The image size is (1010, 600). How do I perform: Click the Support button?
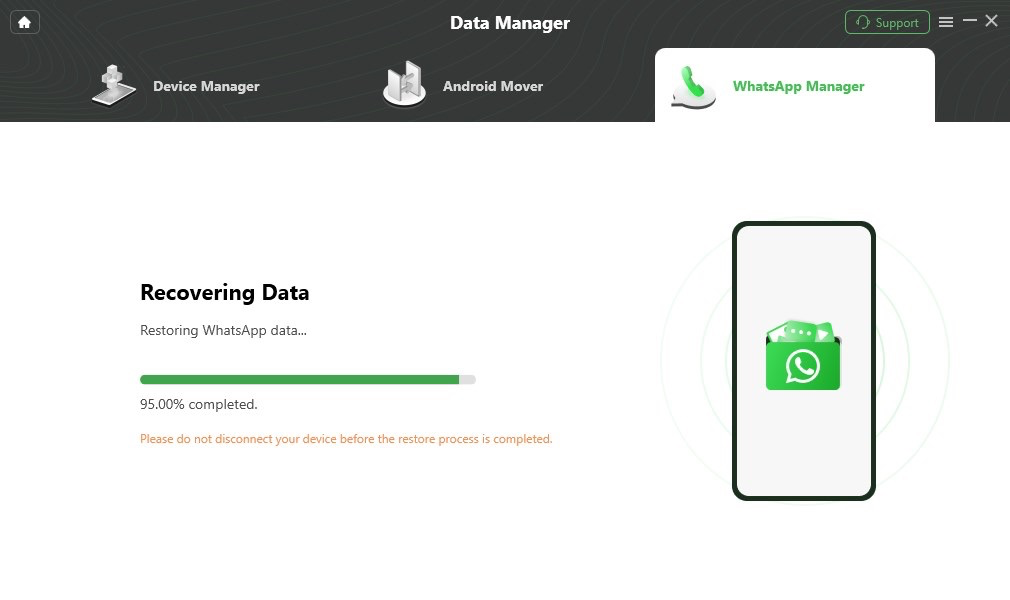coord(887,22)
